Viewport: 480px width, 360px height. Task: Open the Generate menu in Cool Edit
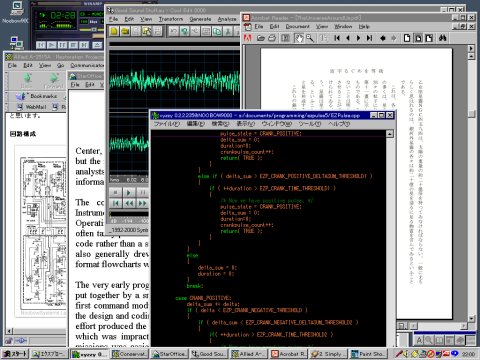(200, 19)
